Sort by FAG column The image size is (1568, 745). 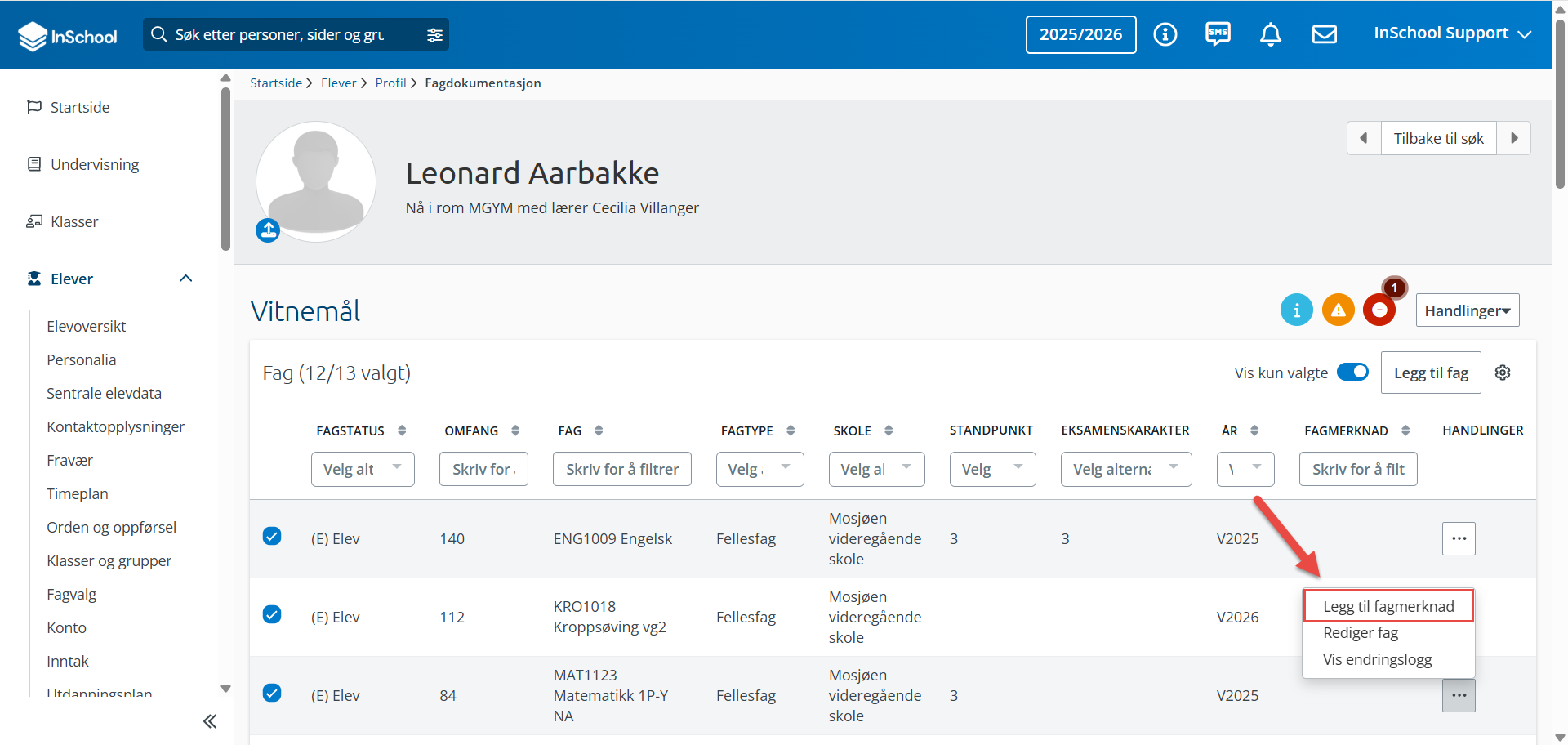(x=599, y=430)
